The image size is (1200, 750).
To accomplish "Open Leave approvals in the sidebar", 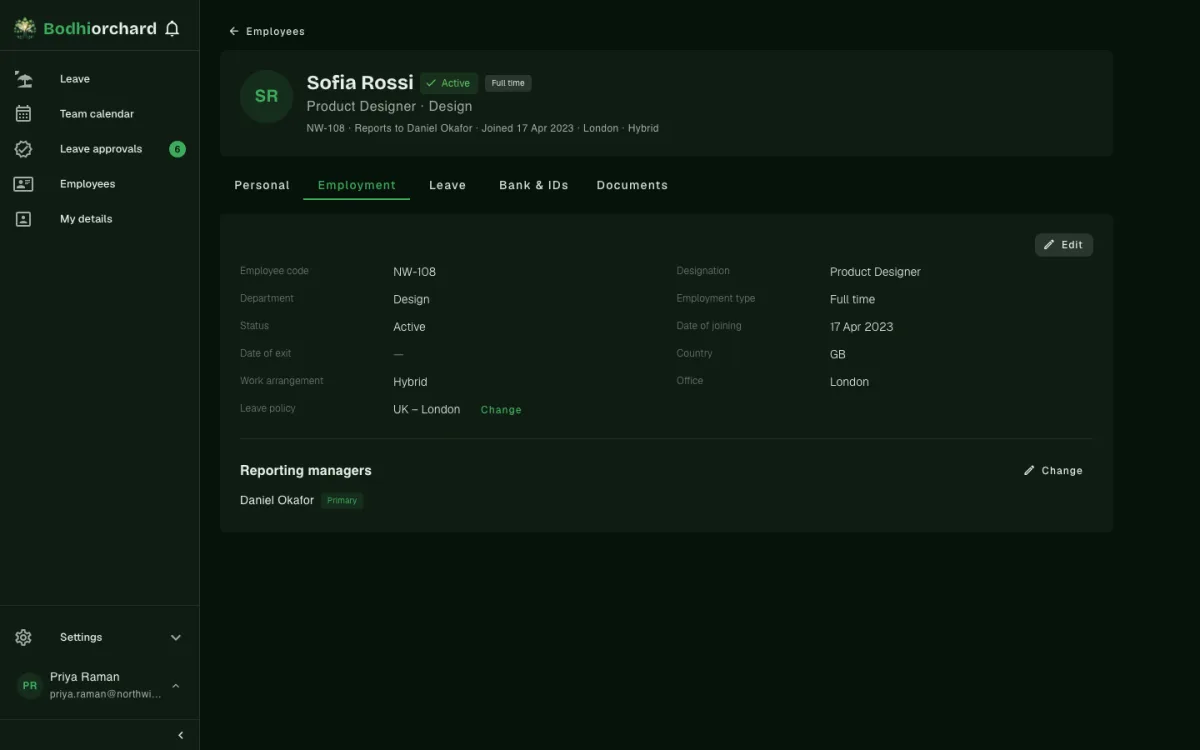I will (100, 149).
